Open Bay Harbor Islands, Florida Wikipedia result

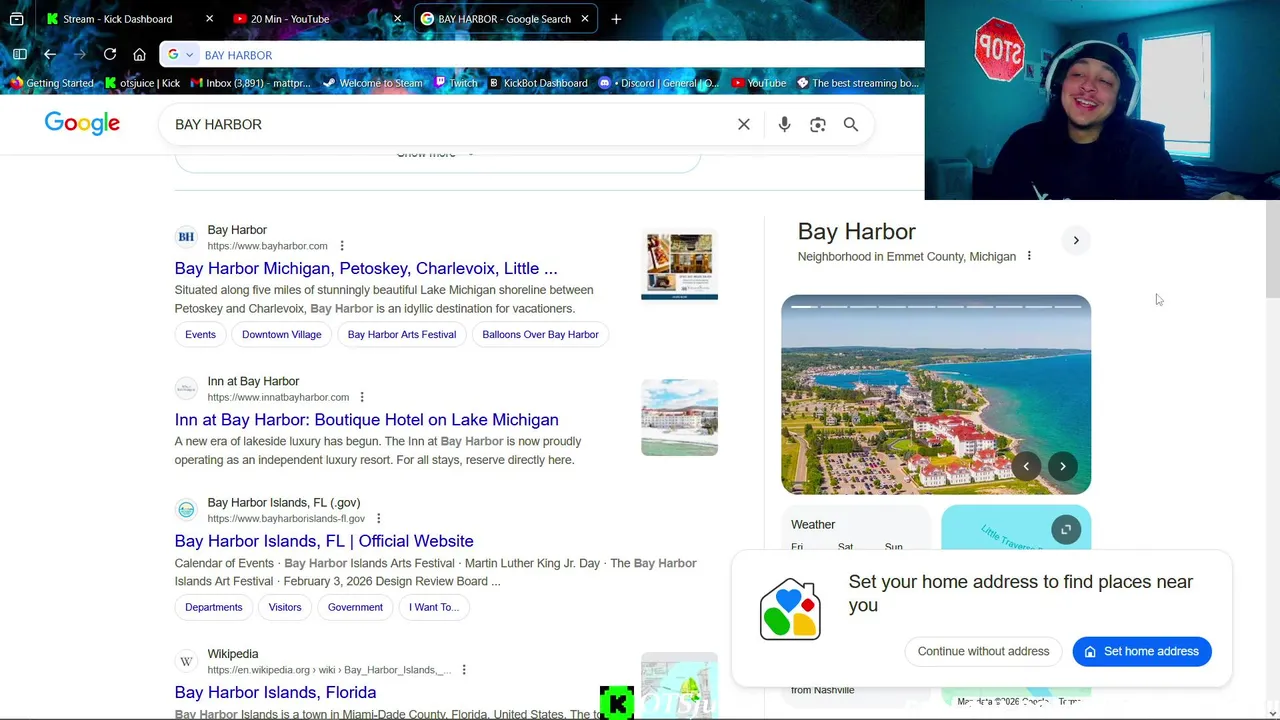275,692
